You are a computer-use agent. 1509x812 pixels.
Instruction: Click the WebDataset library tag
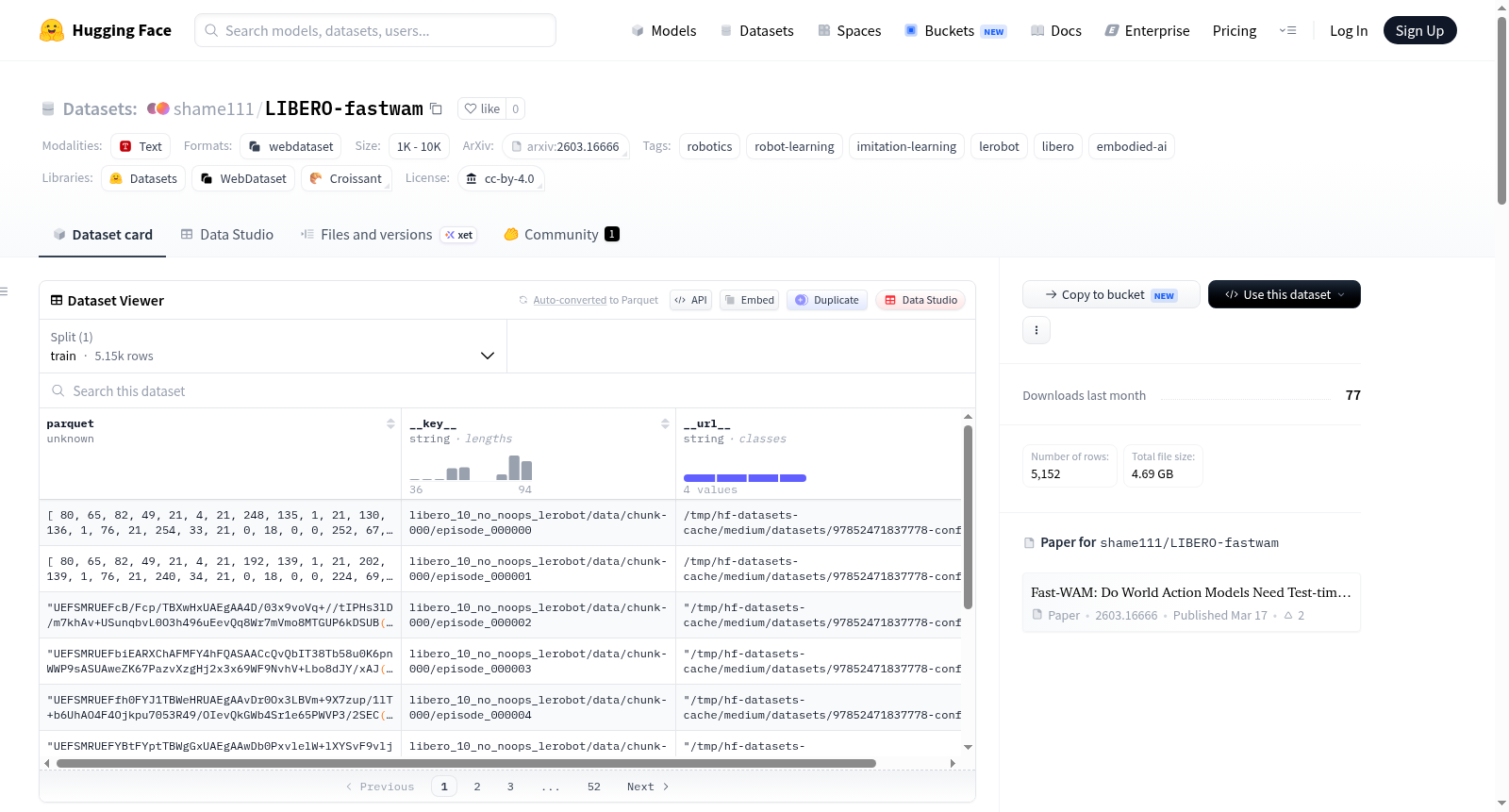(x=243, y=178)
